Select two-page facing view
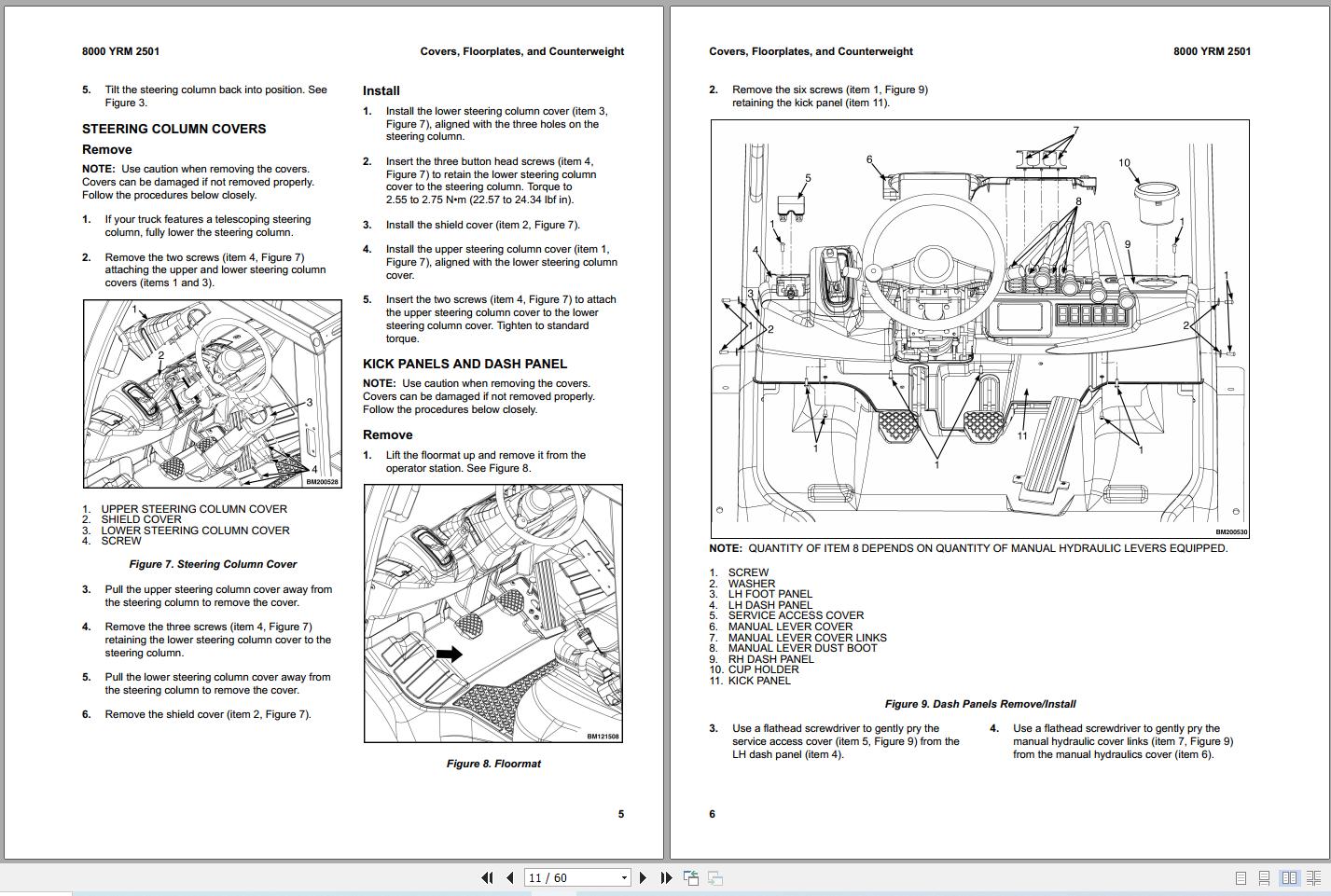The height and width of the screenshot is (896, 1331). coord(1289,877)
